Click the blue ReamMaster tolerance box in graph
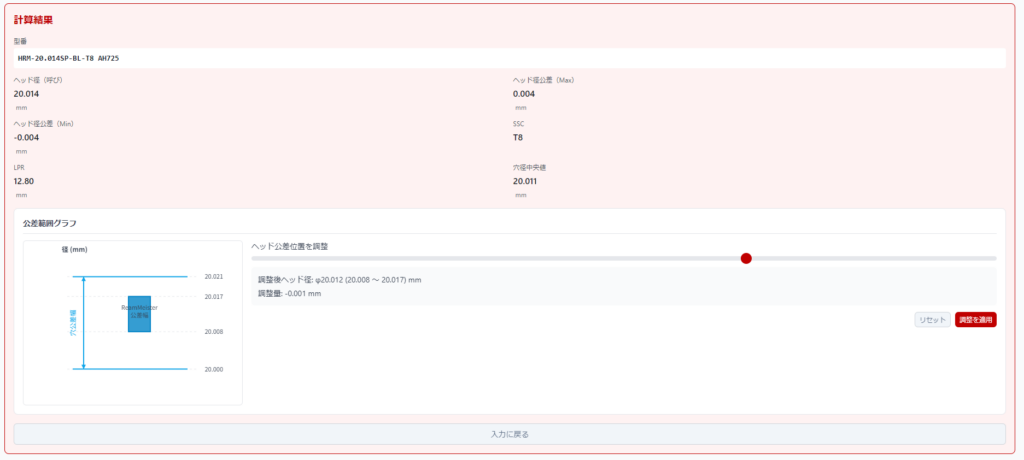 (139, 313)
